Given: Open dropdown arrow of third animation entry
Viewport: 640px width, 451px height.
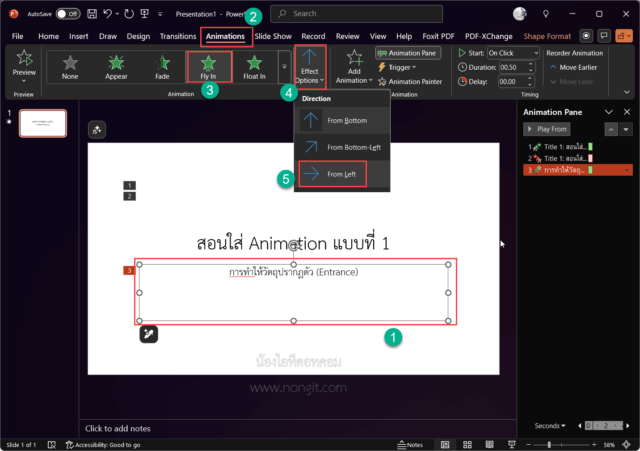Looking at the screenshot, I should 627,170.
